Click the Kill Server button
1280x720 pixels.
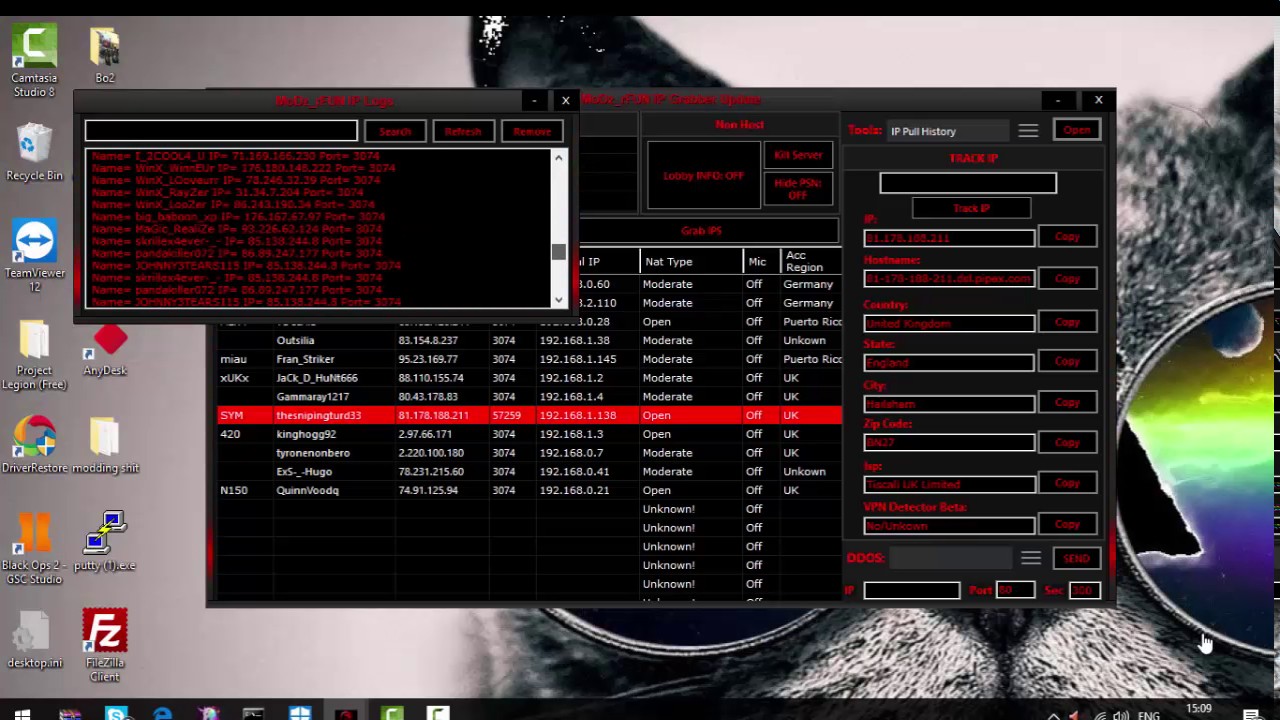point(797,155)
